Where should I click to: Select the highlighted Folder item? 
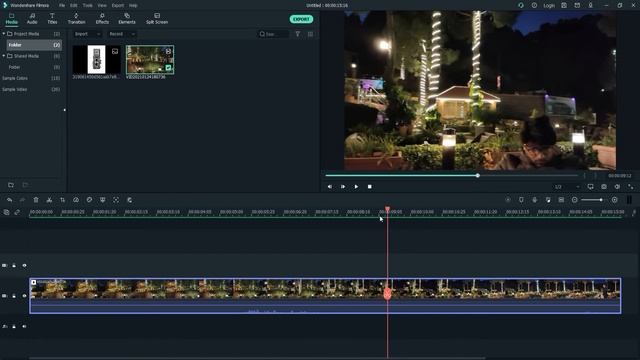coord(34,45)
